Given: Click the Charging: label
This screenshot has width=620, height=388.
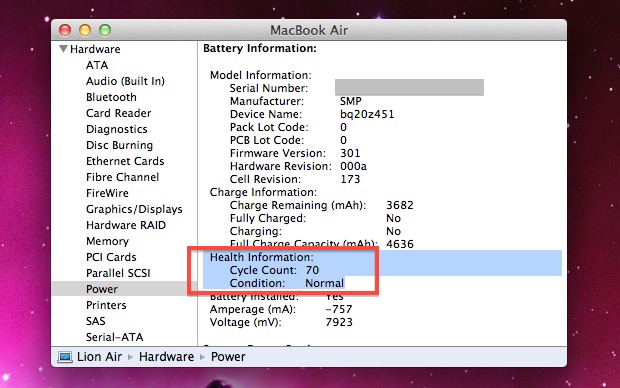Looking at the screenshot, I should point(255,231).
